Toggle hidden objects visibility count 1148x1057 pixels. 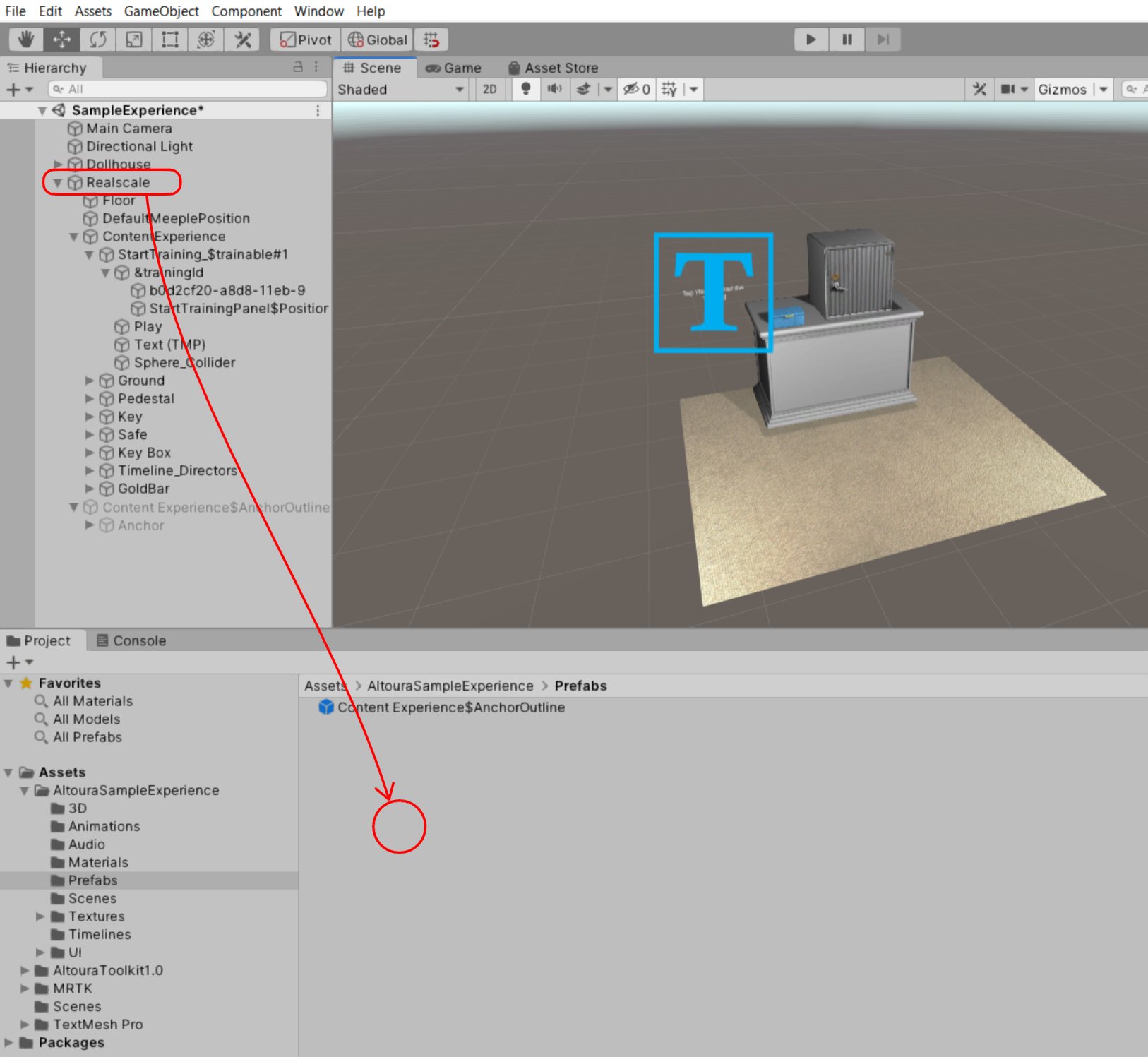click(636, 90)
